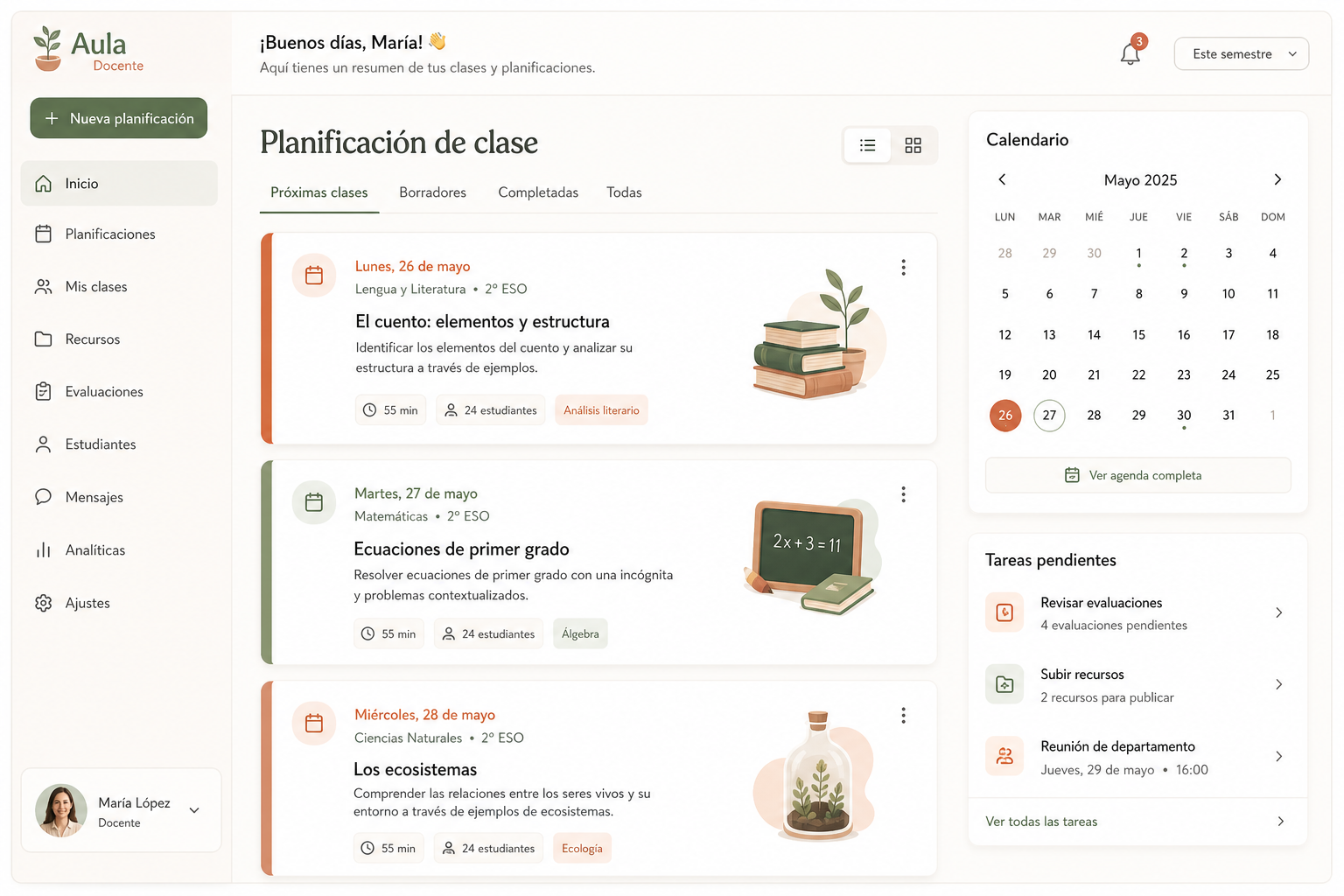Click the Álgebra tag

click(x=580, y=633)
